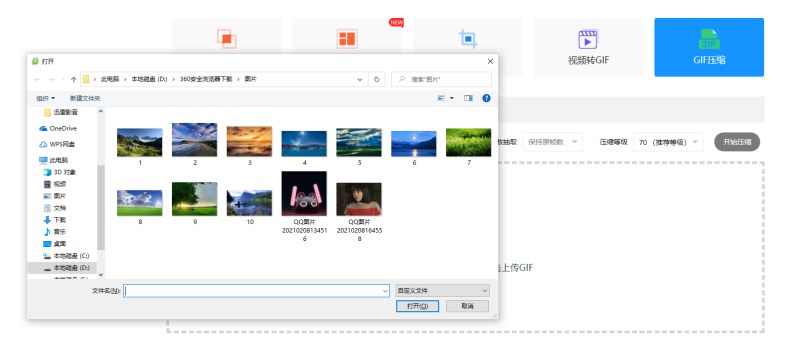This screenshot has width=800, height=364.
Task: Select the QQ图片20210208134516 thumbnail
Action: coord(304,193)
